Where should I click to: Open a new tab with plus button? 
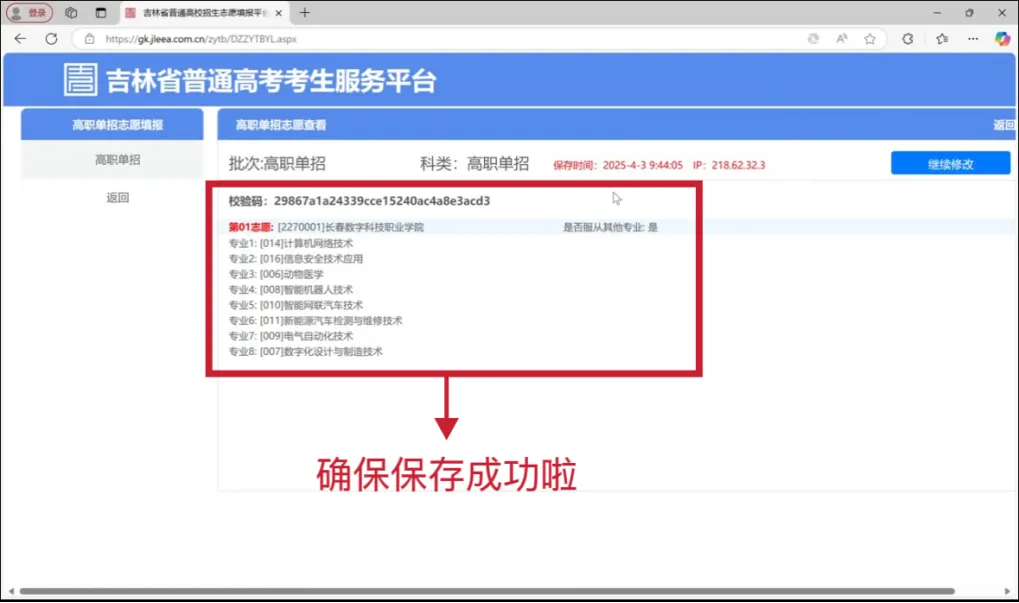(x=305, y=13)
